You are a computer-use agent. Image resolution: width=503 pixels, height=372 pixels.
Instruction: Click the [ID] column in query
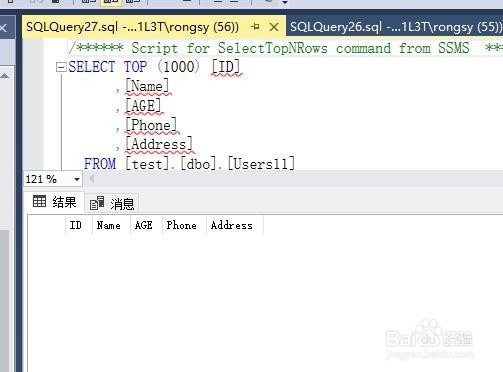226,67
